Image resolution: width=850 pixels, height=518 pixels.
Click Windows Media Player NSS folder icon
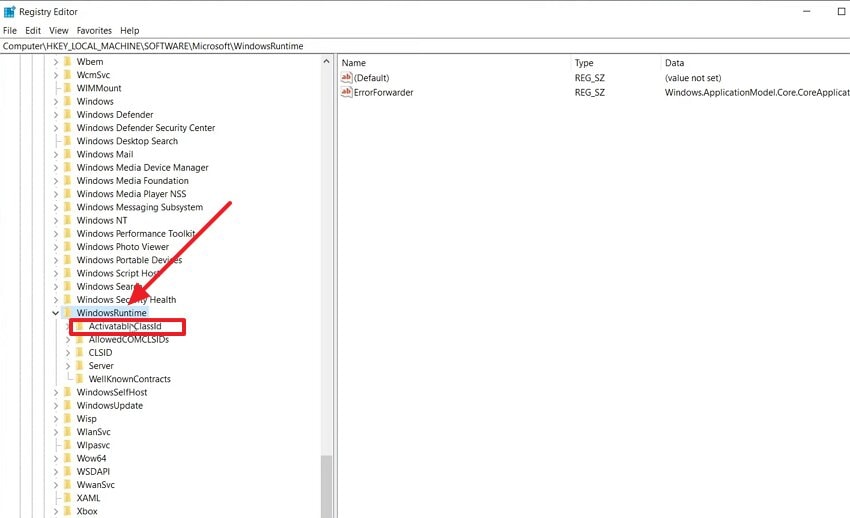click(68, 193)
